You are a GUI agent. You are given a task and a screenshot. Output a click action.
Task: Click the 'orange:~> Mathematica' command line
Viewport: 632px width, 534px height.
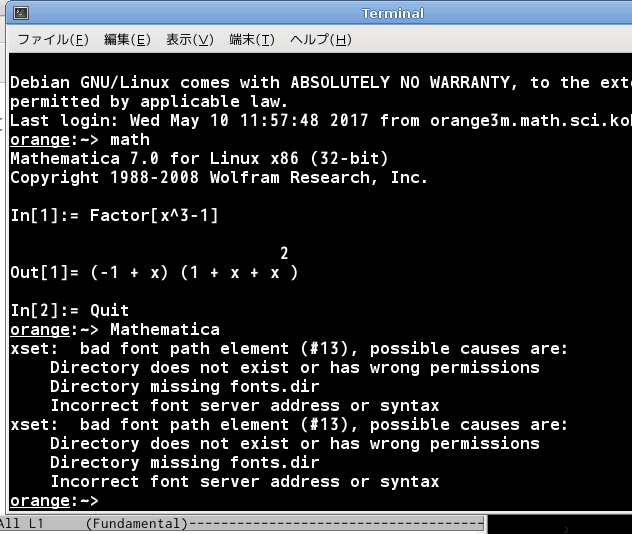click(115, 330)
